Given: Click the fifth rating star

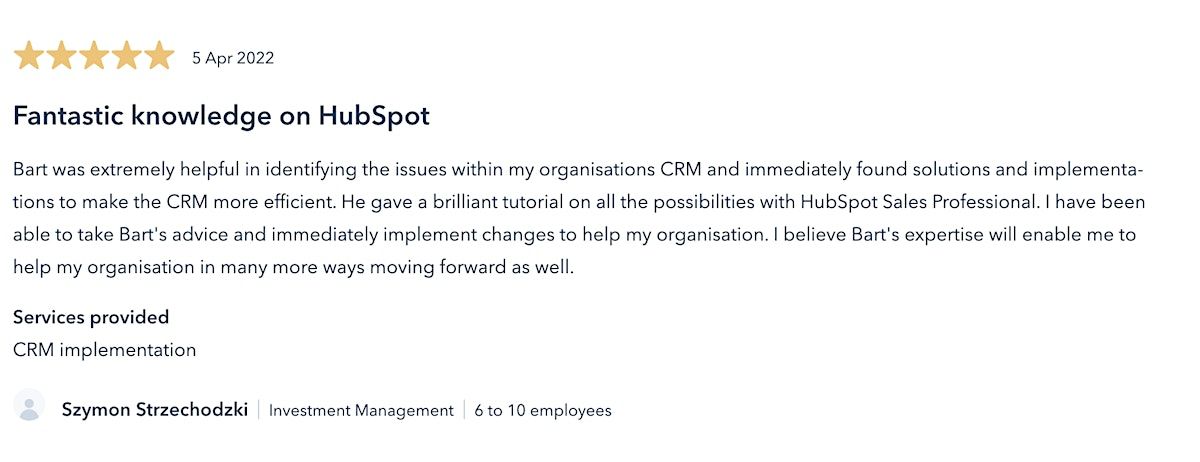Looking at the screenshot, I should pyautogui.click(x=158, y=56).
